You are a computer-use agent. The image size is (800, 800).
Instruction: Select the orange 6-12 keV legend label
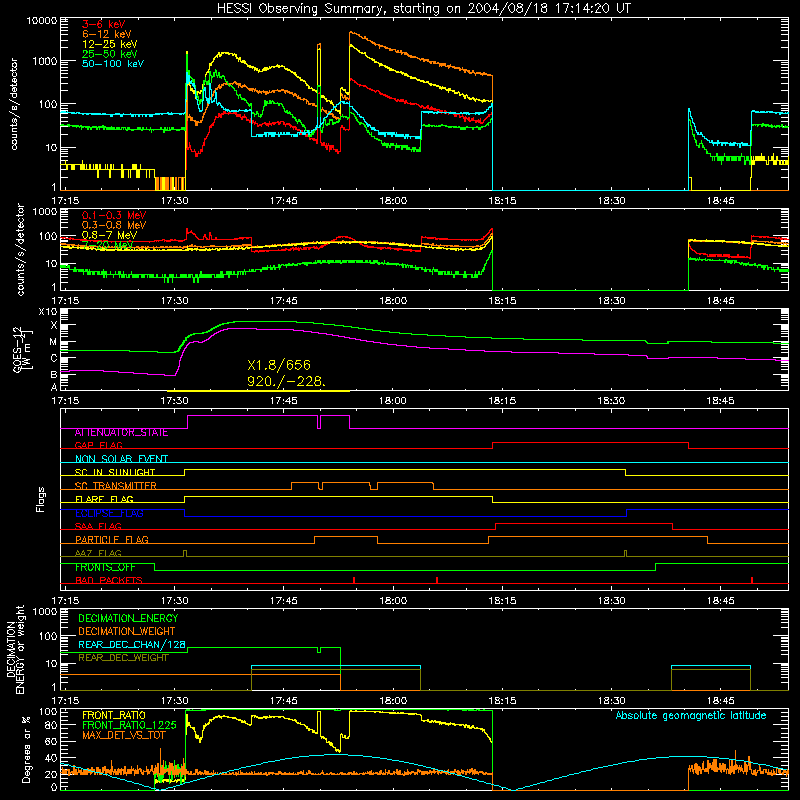(107, 34)
